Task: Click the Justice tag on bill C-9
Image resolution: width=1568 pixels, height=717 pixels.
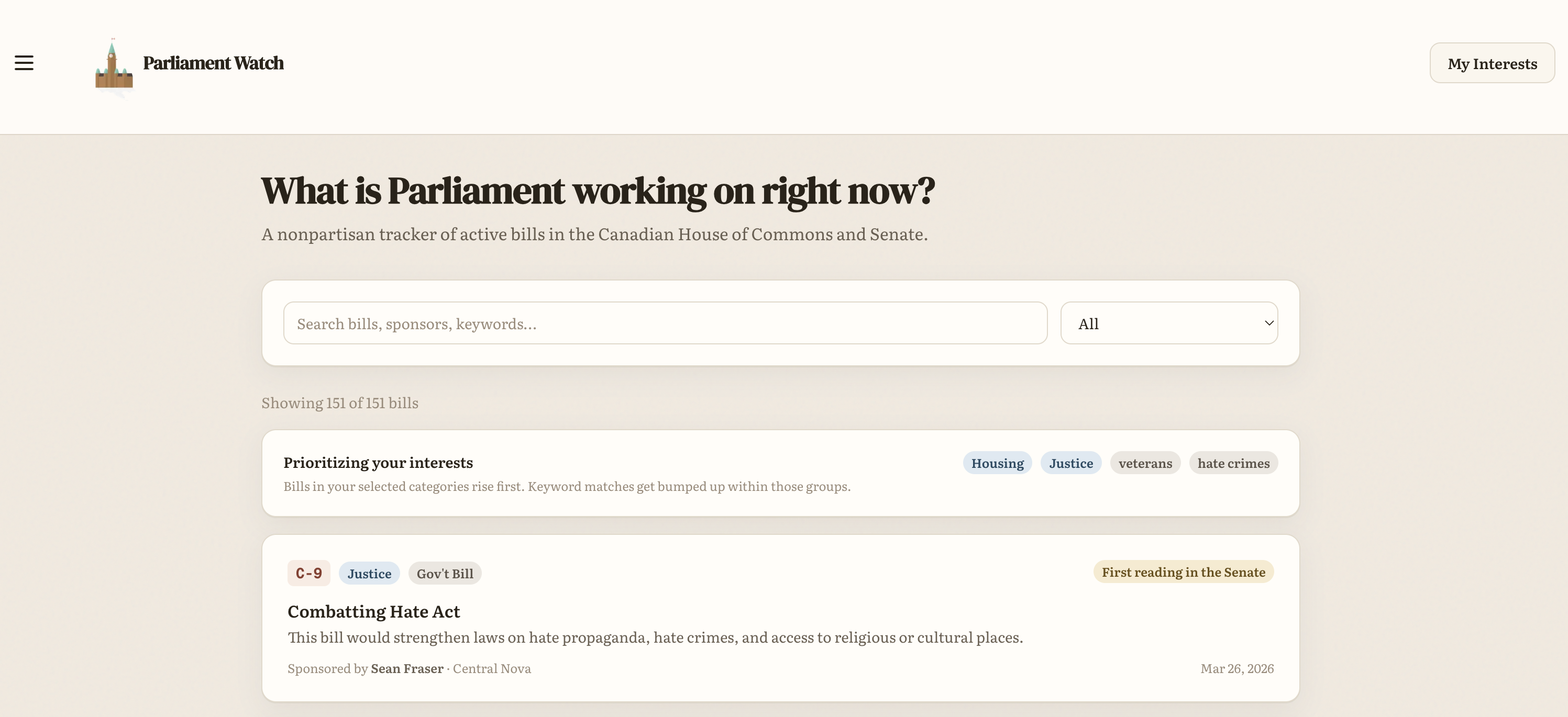Action: click(369, 574)
